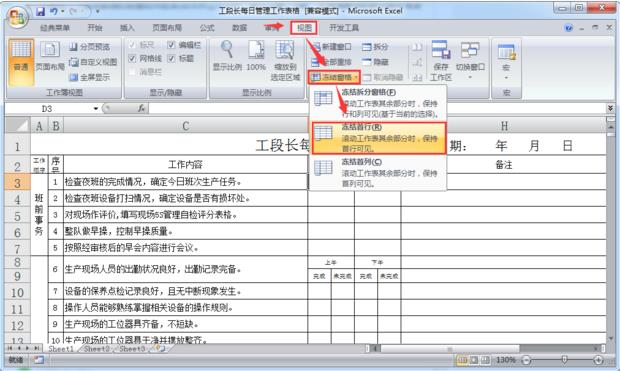Click the Office round button
The height and width of the screenshot is (371, 620).
click(x=17, y=17)
